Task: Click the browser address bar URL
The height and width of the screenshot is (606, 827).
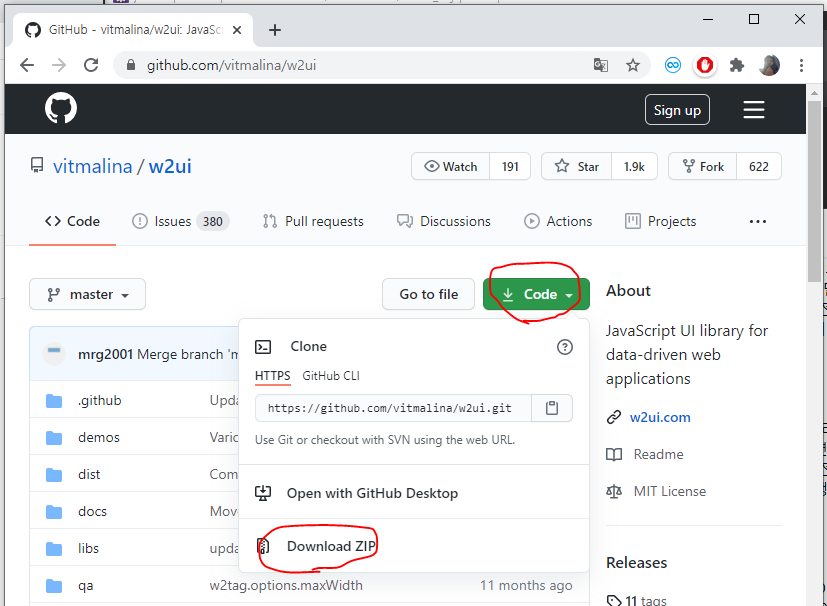Action: (232, 65)
